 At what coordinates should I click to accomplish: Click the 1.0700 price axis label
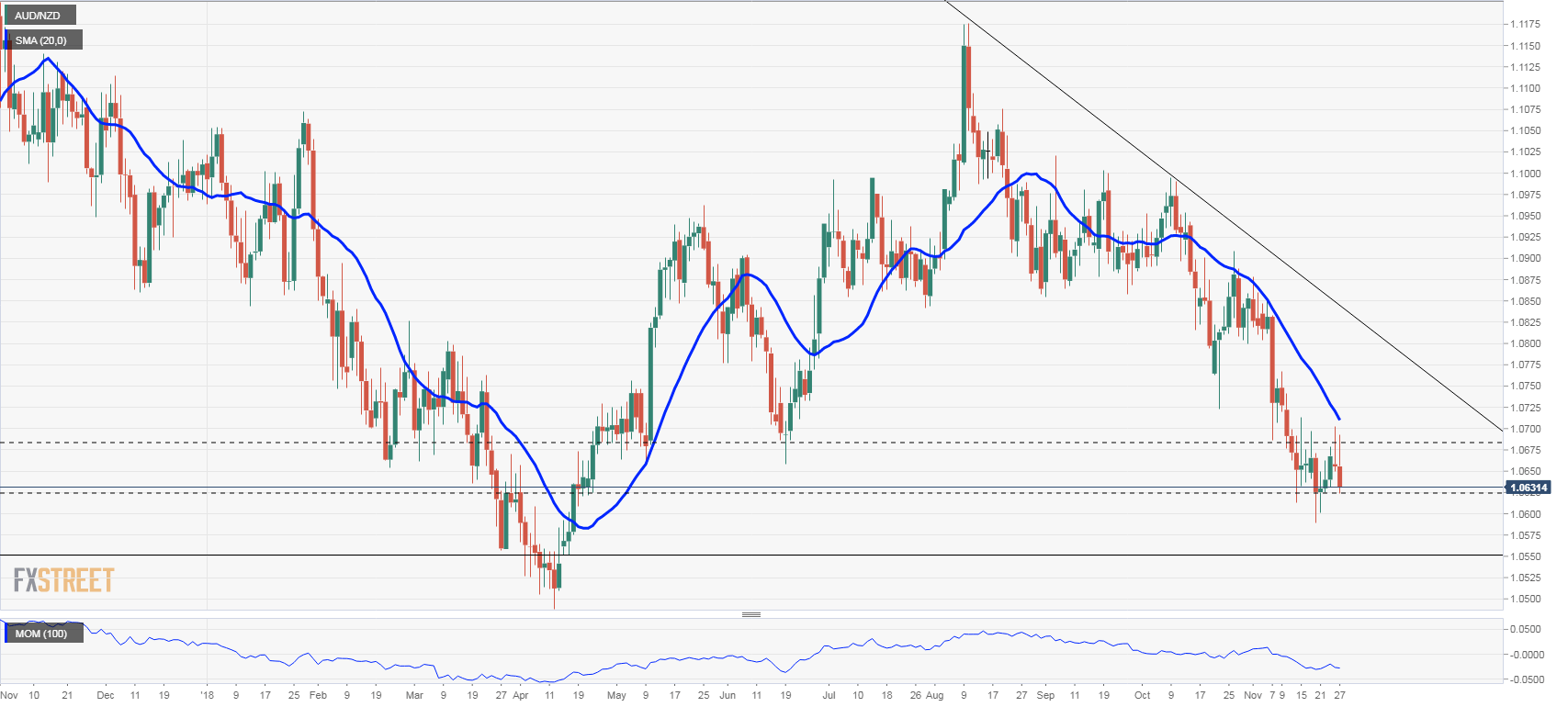click(x=1525, y=429)
